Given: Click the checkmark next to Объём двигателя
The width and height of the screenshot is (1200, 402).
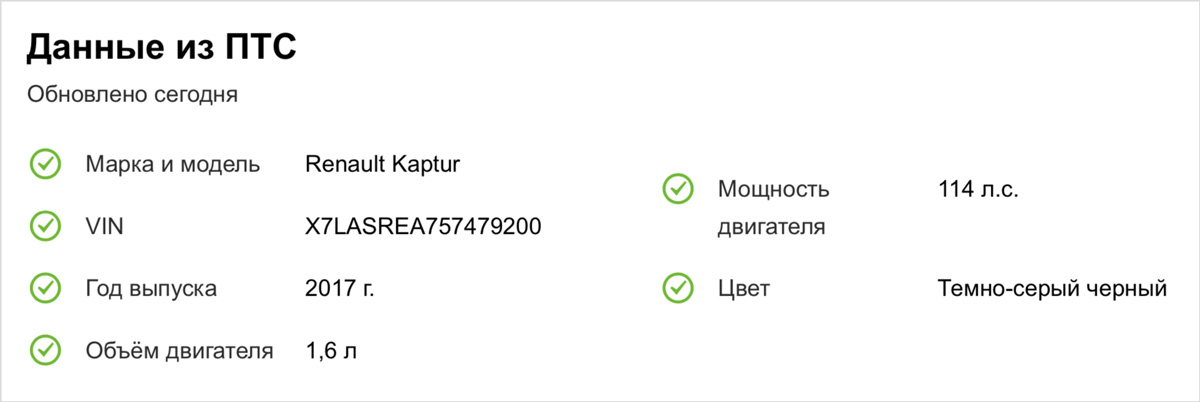Looking at the screenshot, I should [x=46, y=350].
